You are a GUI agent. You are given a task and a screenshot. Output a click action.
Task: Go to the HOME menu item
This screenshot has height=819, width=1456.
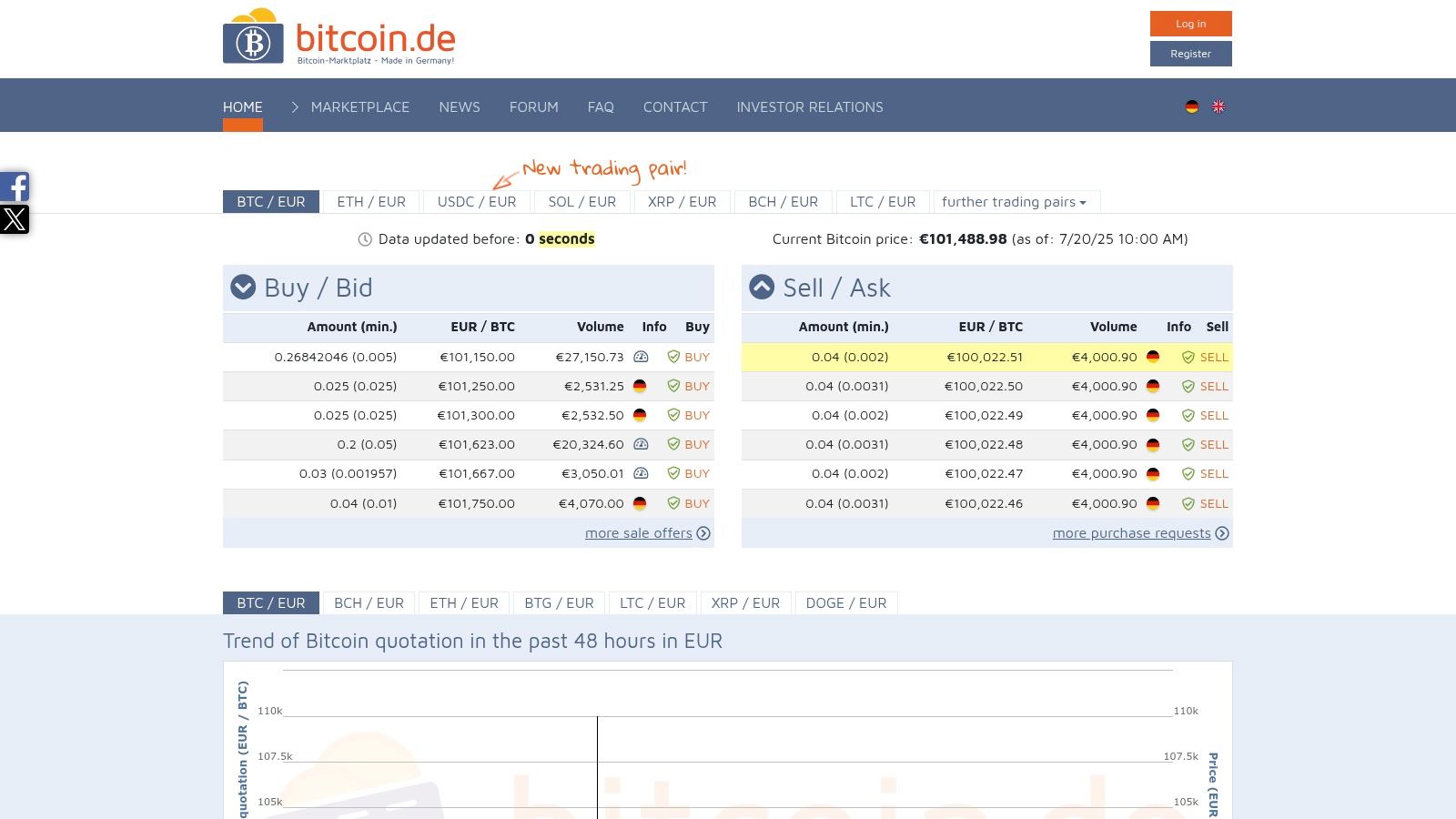coord(243,106)
